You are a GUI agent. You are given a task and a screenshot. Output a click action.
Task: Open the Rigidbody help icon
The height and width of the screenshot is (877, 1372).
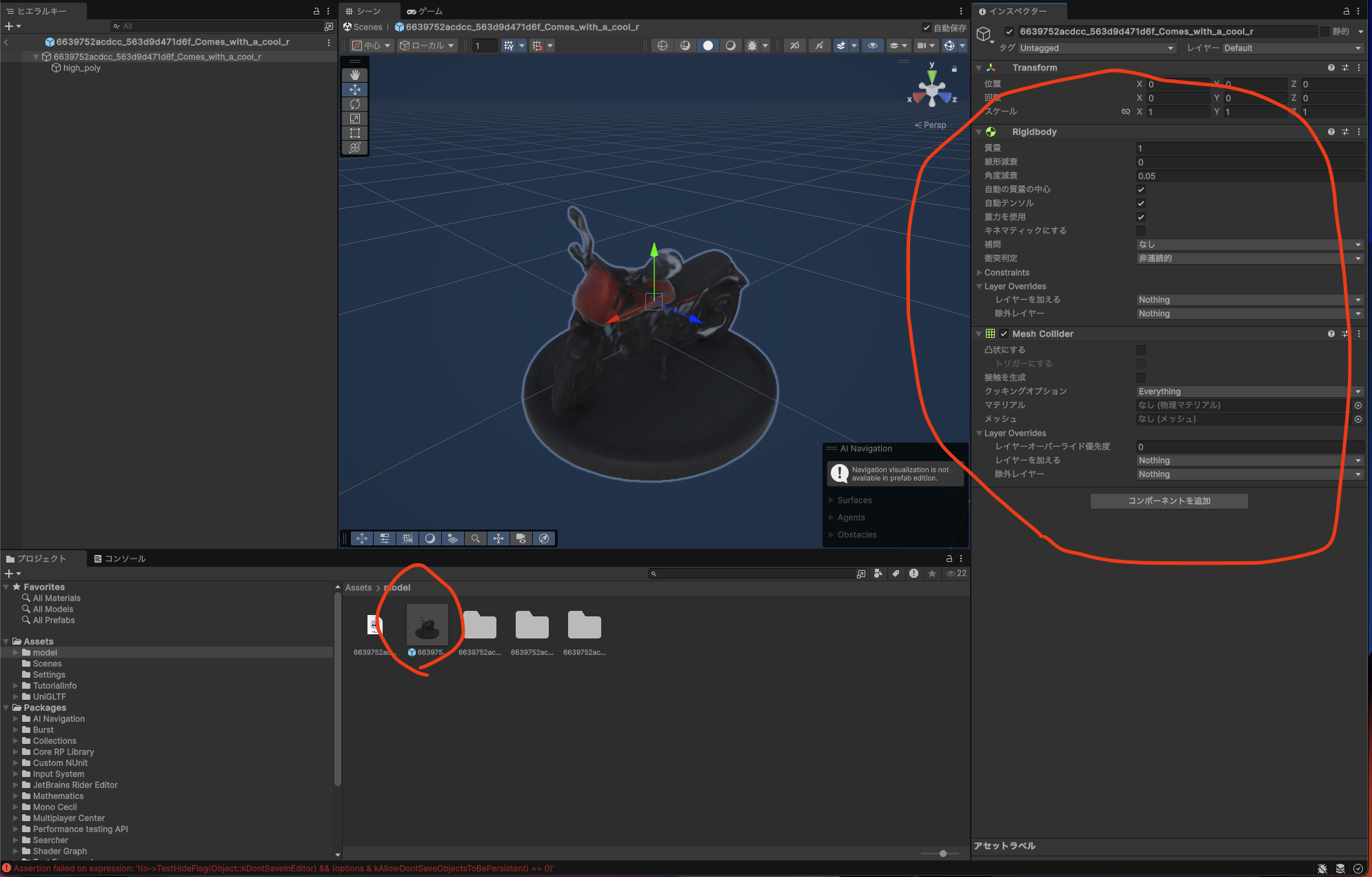point(1330,132)
